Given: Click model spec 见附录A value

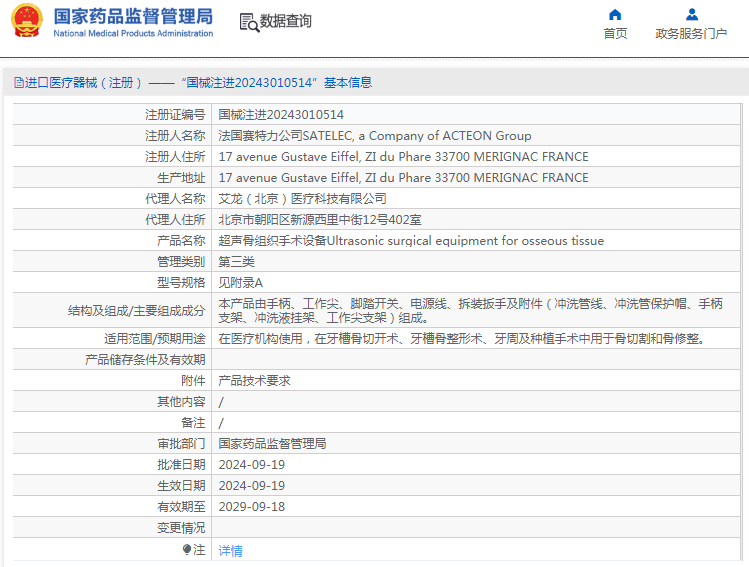Looking at the screenshot, I should click(240, 283).
